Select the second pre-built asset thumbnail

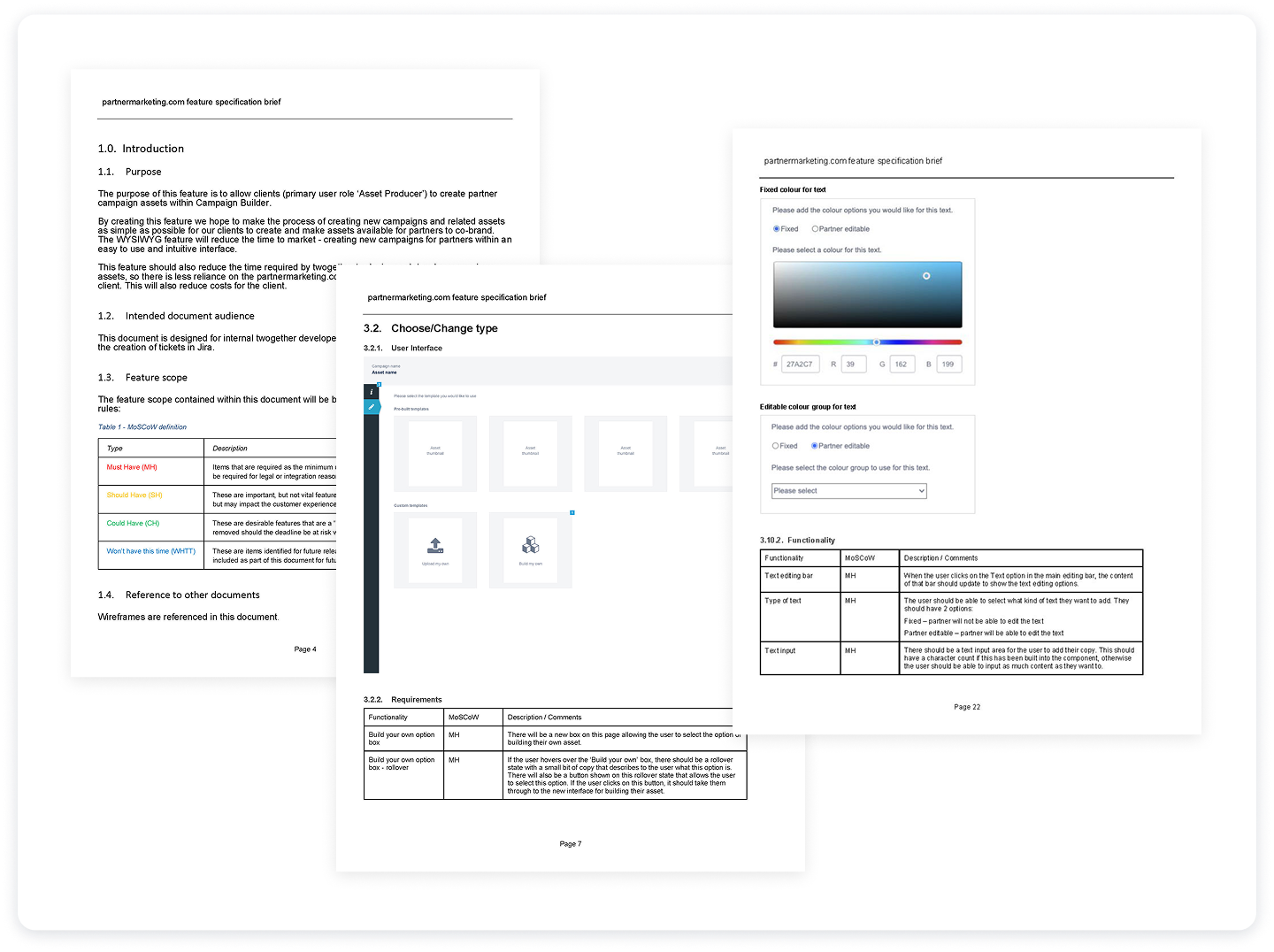tap(531, 453)
